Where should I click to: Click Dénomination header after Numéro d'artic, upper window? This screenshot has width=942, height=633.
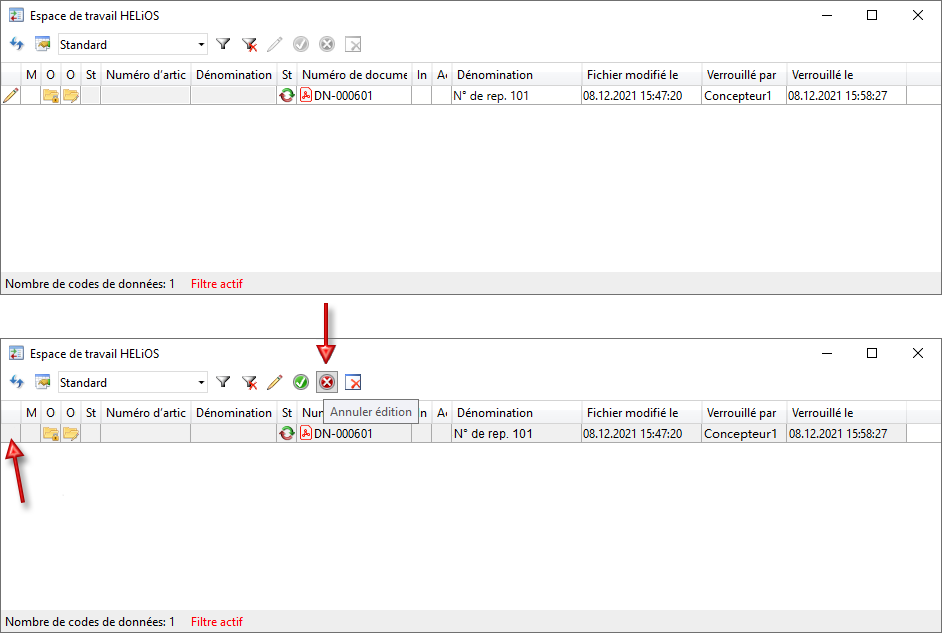234,75
